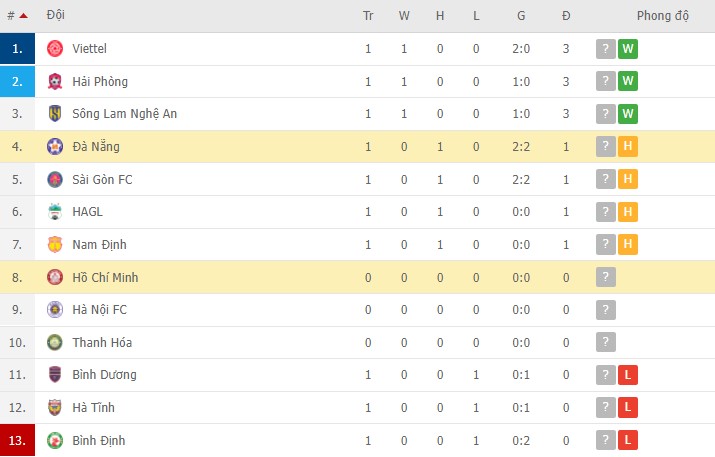Click the Nam Định club crest
Image resolution: width=715 pixels, height=457 pixels.
55,245
